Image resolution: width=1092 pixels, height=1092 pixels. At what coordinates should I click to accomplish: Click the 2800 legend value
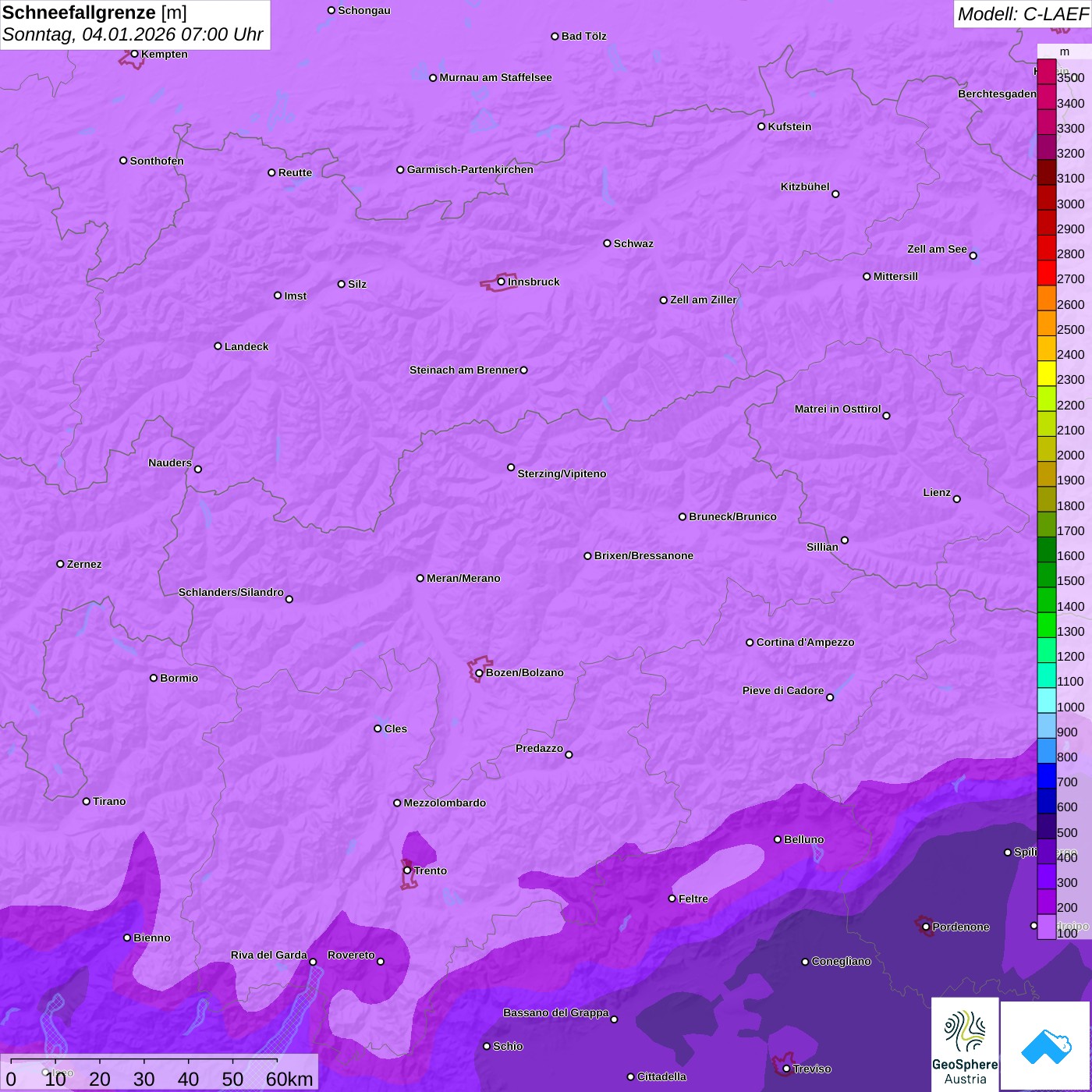tap(1071, 254)
